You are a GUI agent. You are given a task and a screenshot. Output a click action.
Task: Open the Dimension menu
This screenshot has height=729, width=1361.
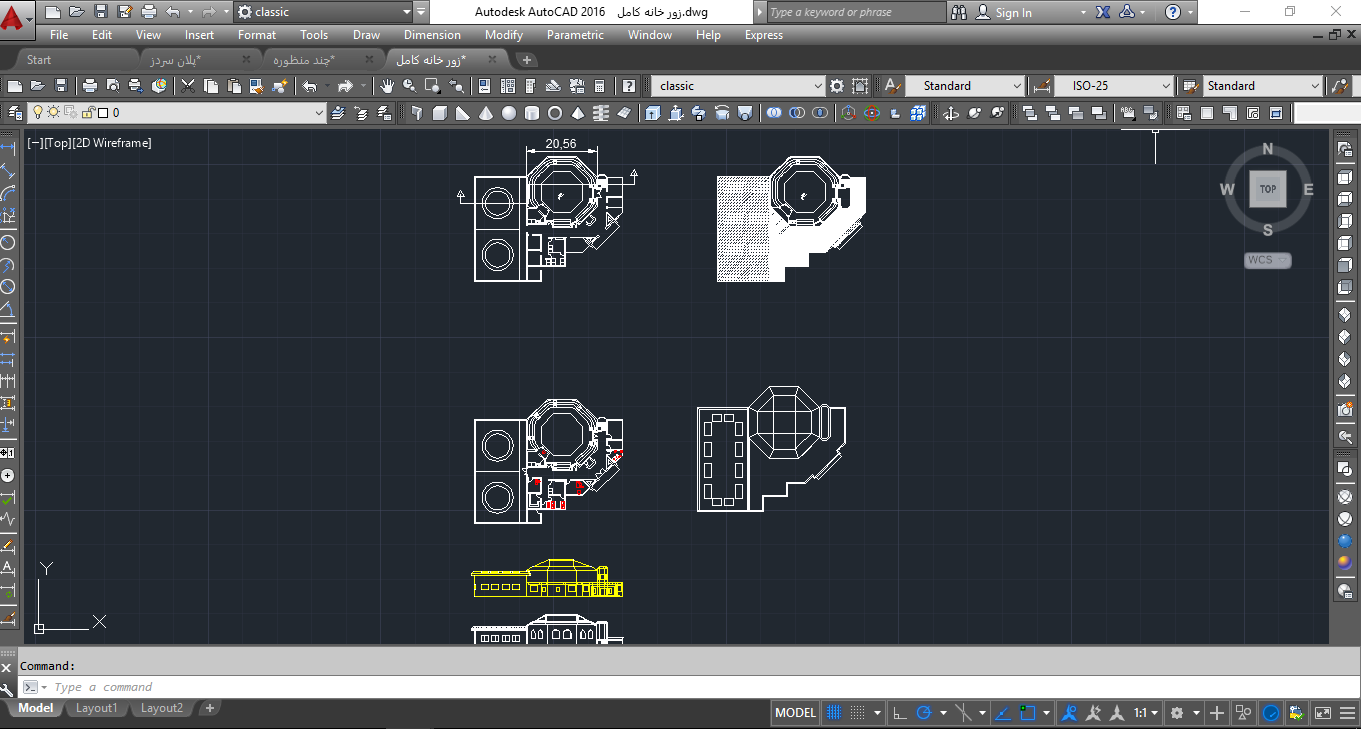click(432, 35)
